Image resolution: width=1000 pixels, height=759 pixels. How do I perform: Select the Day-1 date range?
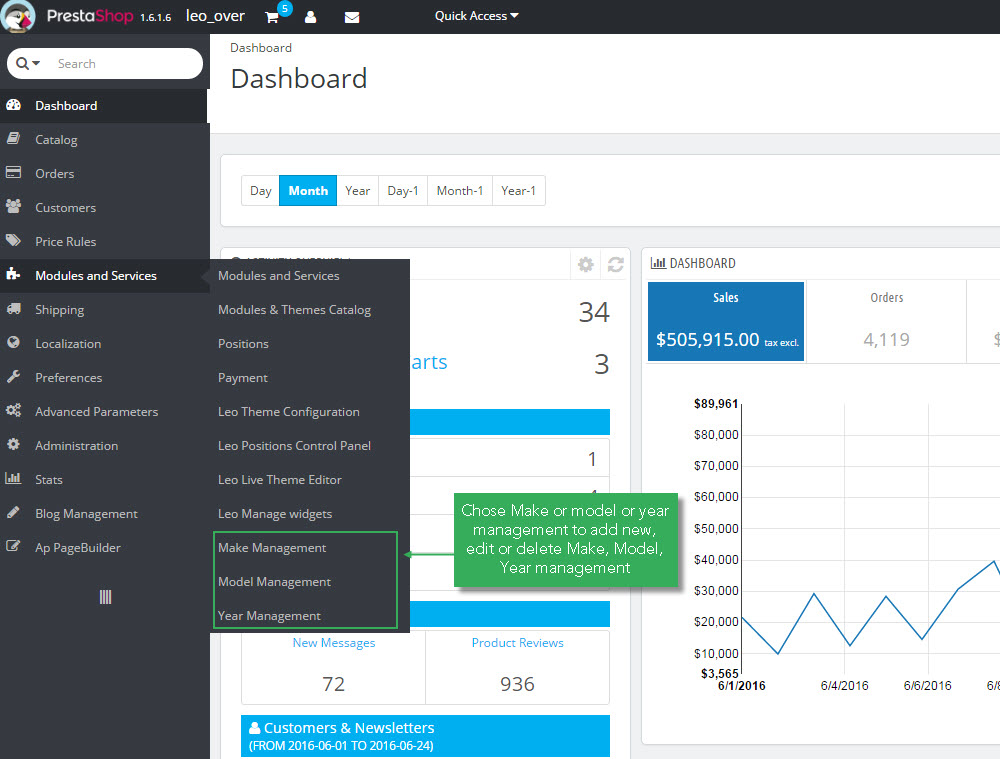403,191
